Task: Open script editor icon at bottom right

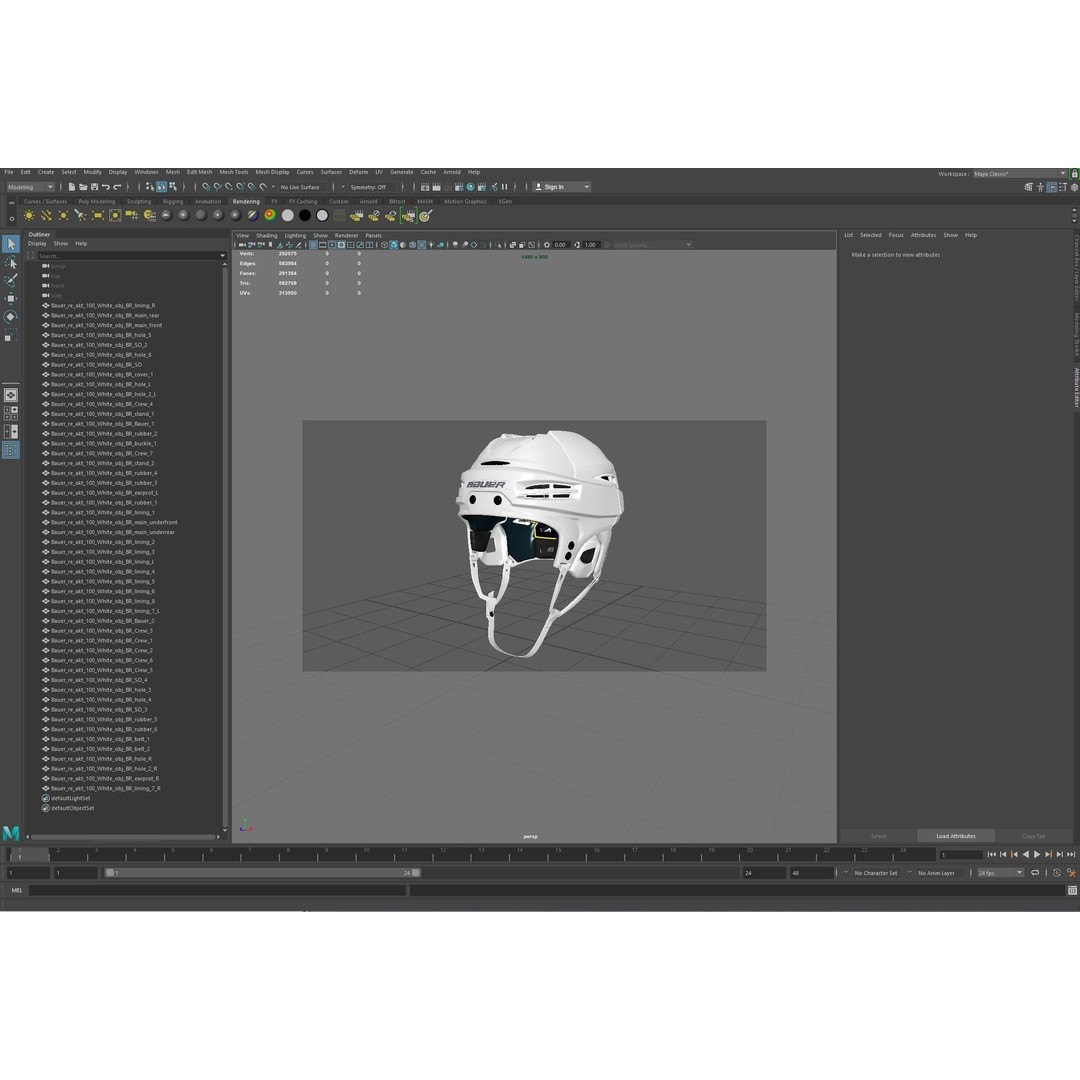Action: pos(1072,891)
